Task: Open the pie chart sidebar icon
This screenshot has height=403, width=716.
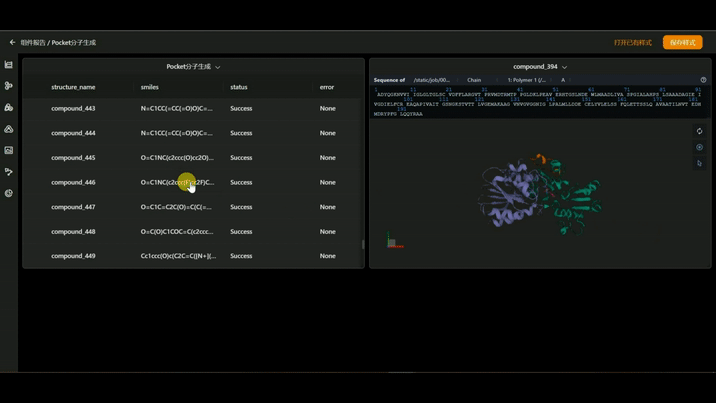Action: [x=9, y=193]
